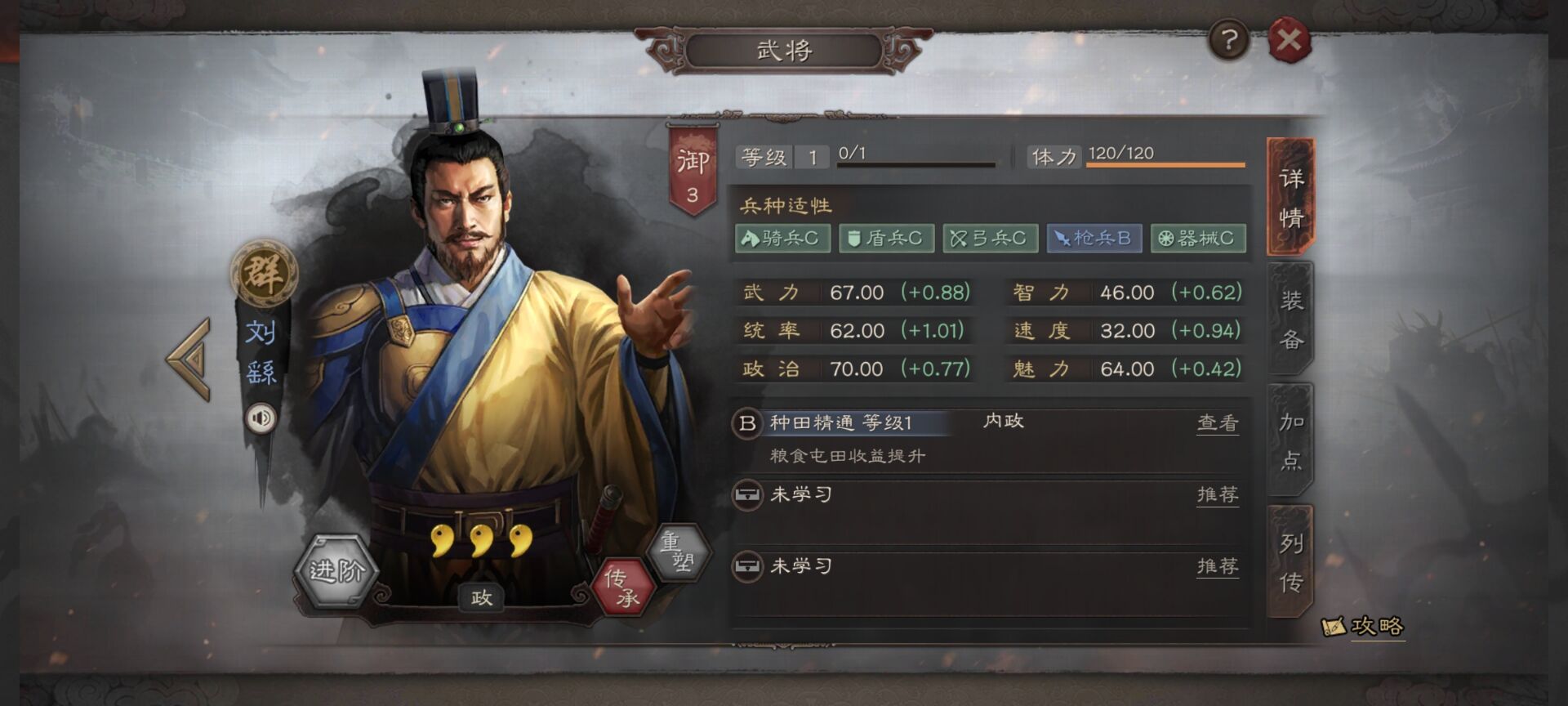Click 推荐 for second unlearned skill slot
Image resolution: width=1568 pixels, height=706 pixels.
tap(1218, 565)
